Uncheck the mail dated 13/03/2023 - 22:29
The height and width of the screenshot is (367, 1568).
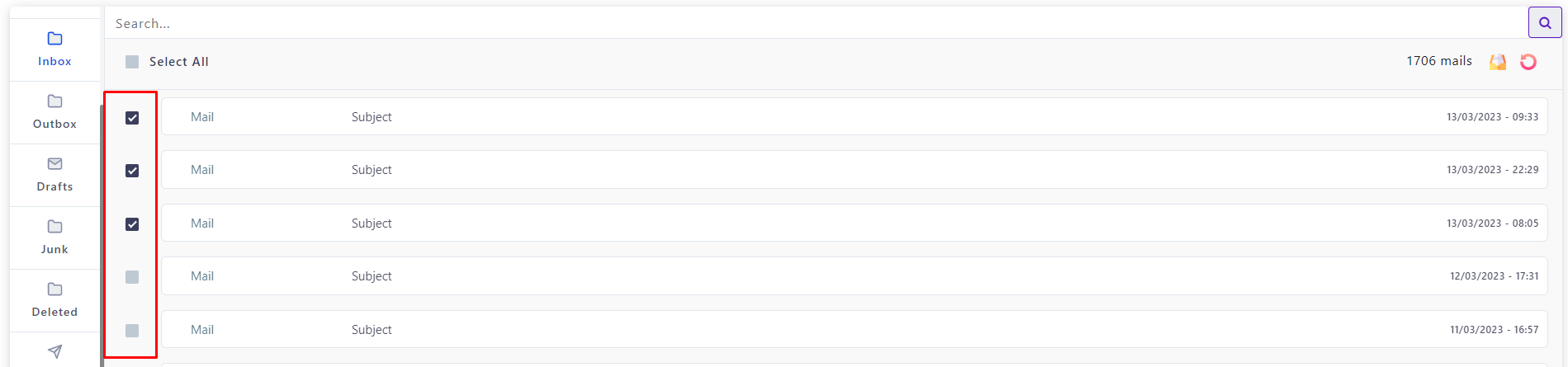[x=132, y=171]
